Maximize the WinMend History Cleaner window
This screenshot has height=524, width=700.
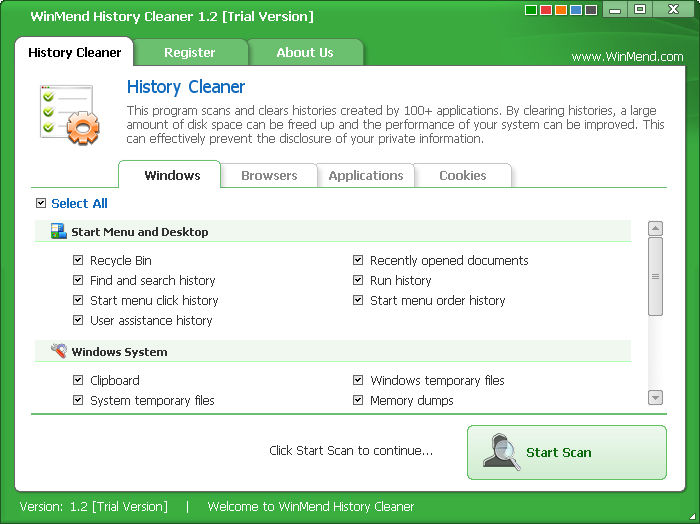640,10
